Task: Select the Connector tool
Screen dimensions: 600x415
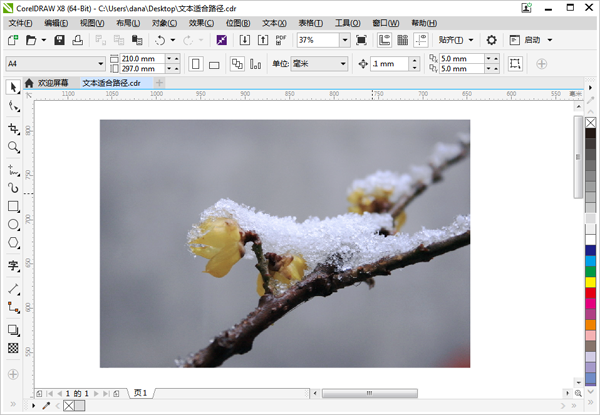Action: tap(14, 307)
